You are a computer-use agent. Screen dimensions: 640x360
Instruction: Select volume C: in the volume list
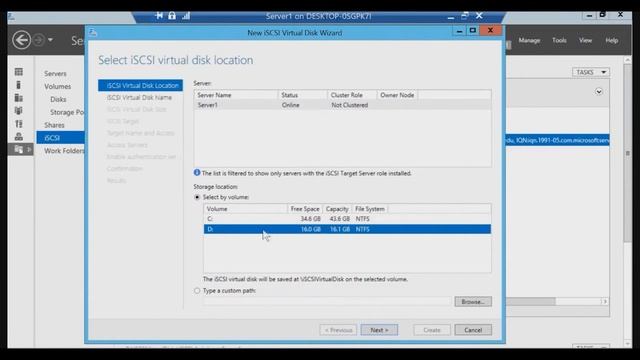click(x=347, y=219)
